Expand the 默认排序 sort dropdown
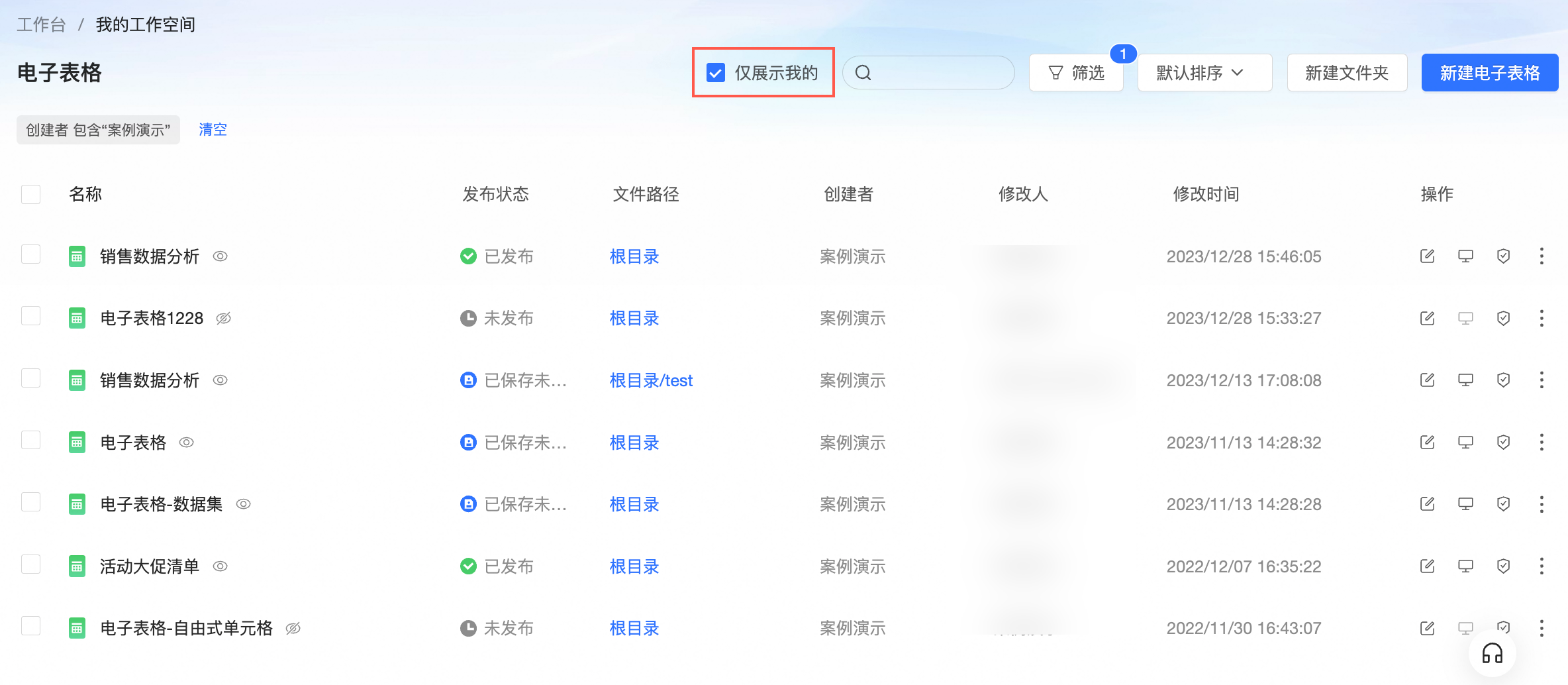This screenshot has height=685, width=1568. [x=1204, y=73]
